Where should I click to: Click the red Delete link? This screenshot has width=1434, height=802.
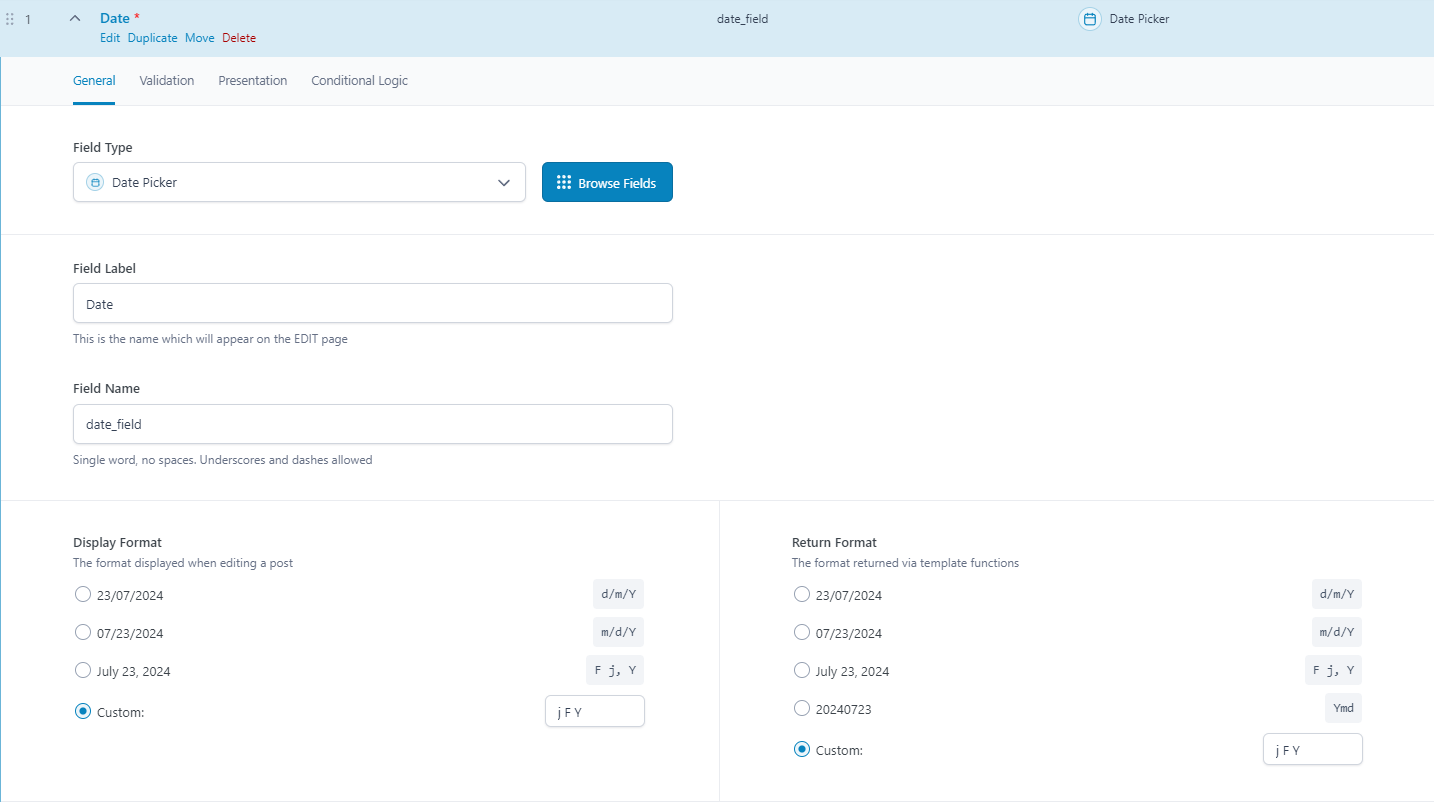pos(239,38)
